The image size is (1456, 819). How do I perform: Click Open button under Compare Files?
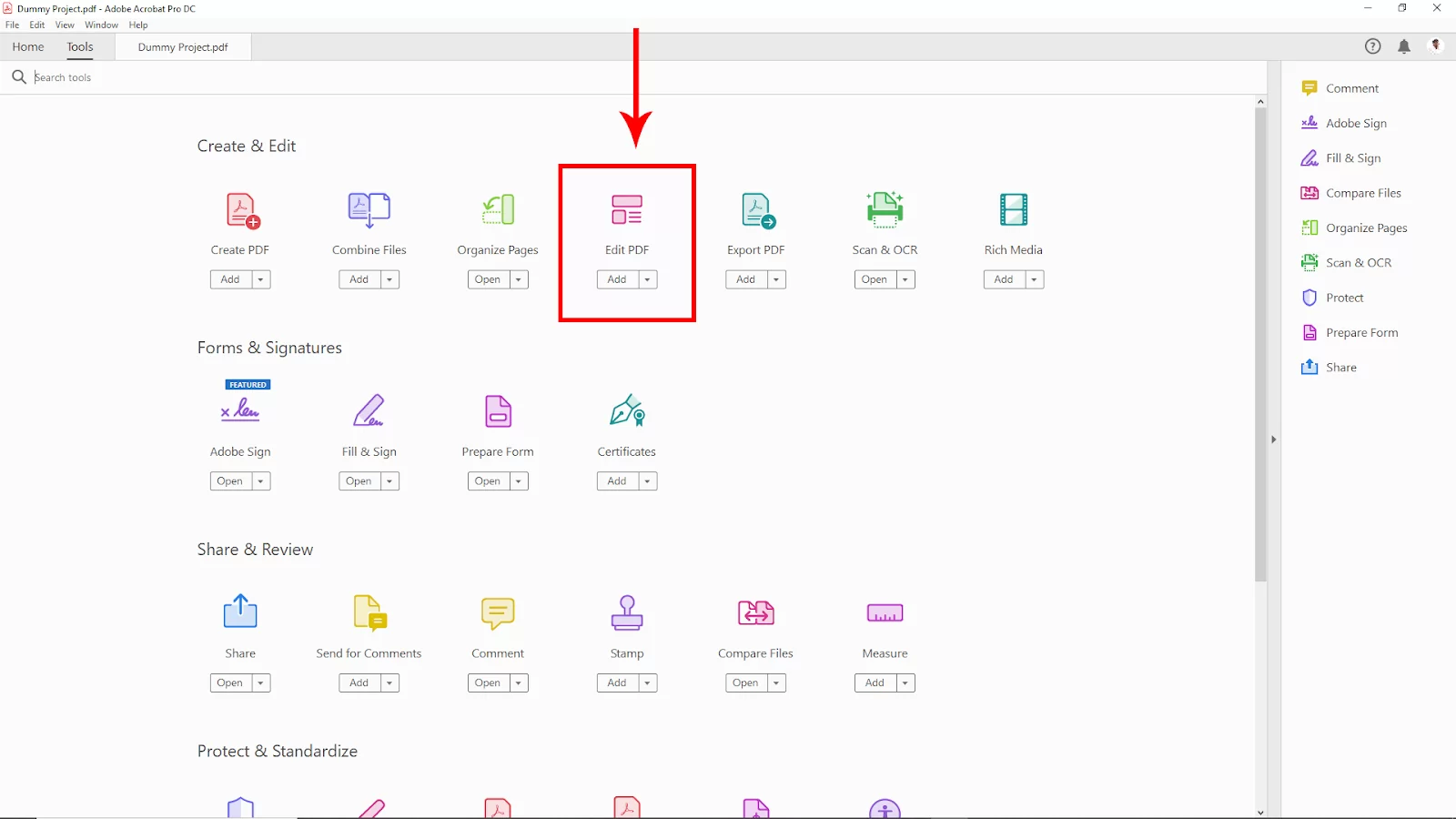pyautogui.click(x=746, y=682)
